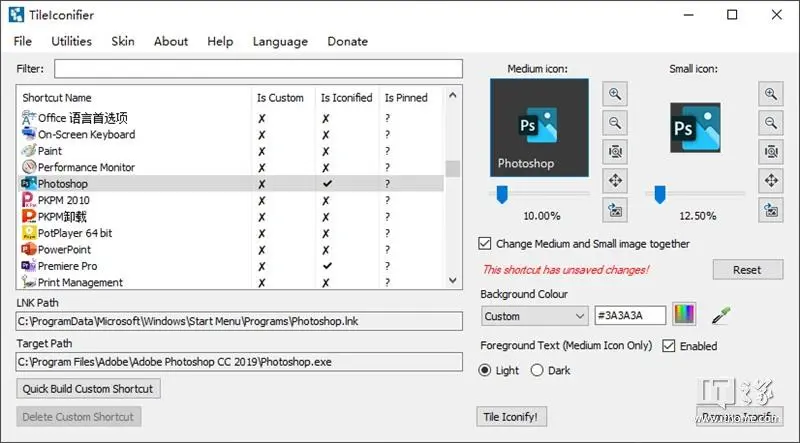
Task: Zoom out the medium icon
Action: [615, 123]
